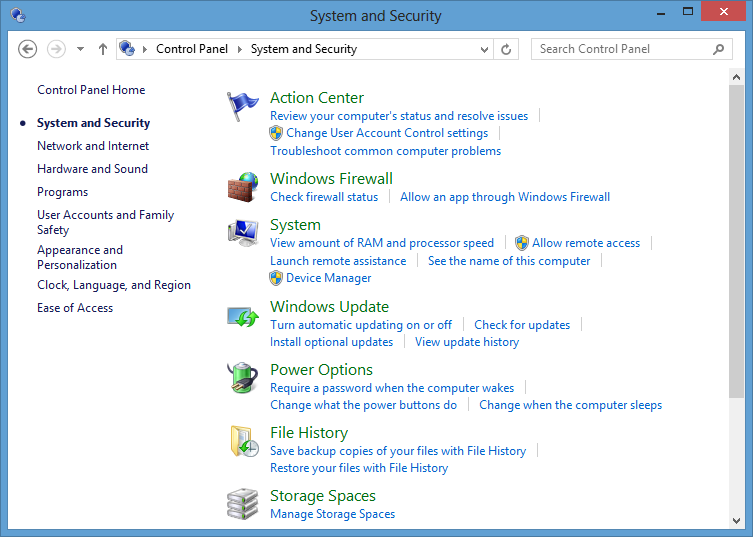Open the Action Center flag icon
753x537 pixels.
point(243,106)
